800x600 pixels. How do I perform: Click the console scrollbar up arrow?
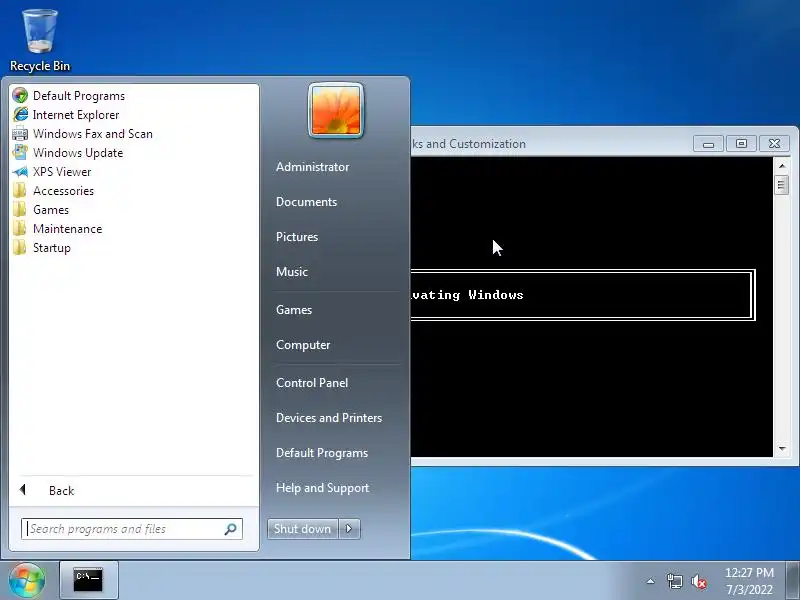pyautogui.click(x=782, y=166)
